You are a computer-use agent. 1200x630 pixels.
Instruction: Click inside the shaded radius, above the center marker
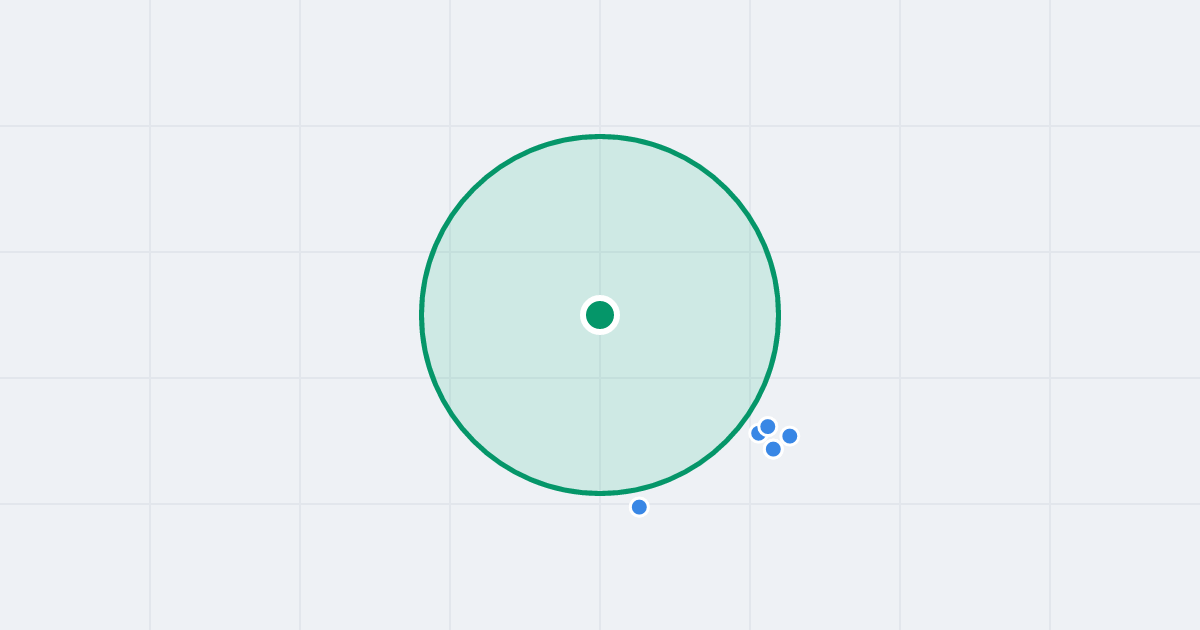click(x=600, y=220)
